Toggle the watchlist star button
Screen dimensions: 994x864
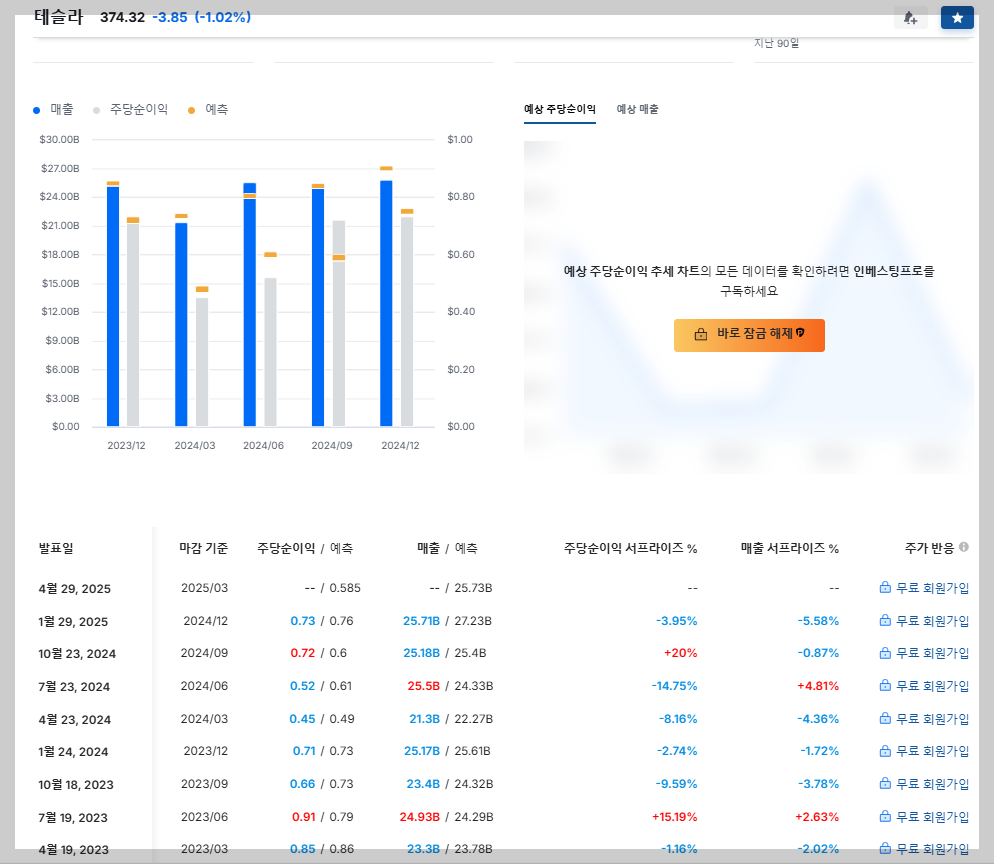pyautogui.click(x=957, y=18)
